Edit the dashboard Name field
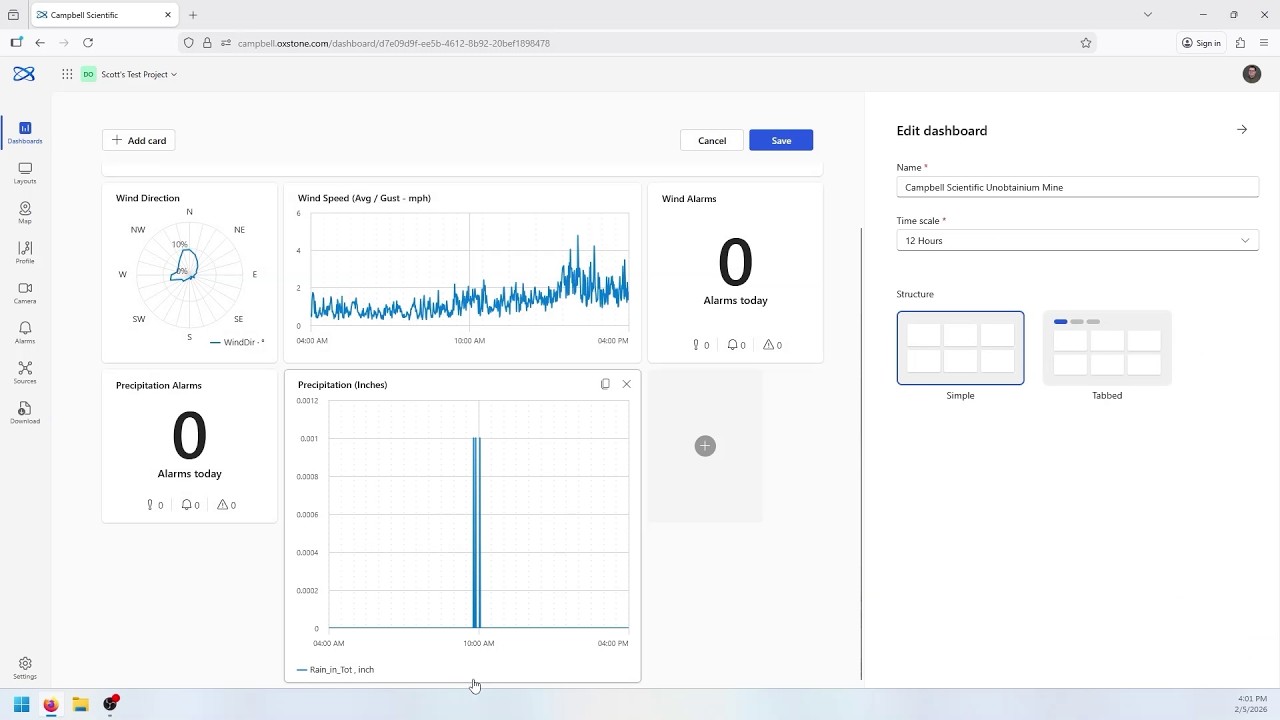1280x720 pixels. click(1077, 187)
